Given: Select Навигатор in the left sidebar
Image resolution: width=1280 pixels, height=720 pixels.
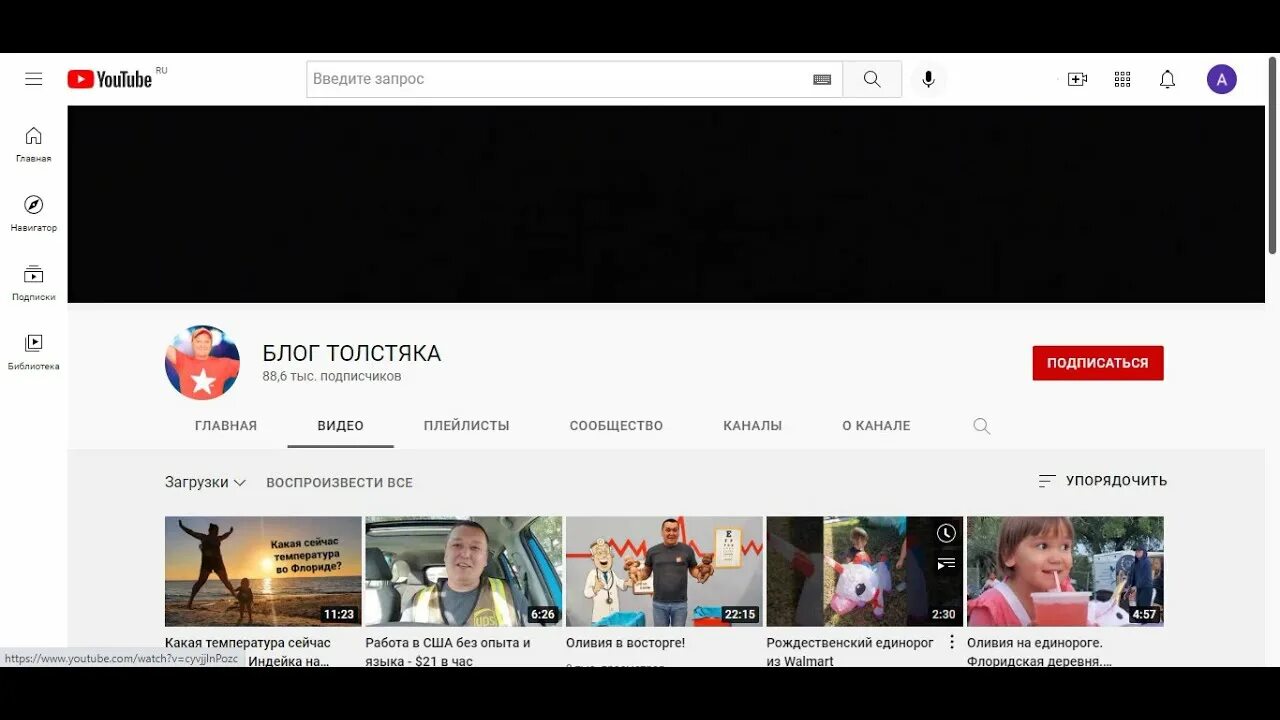Looking at the screenshot, I should click(x=33, y=211).
